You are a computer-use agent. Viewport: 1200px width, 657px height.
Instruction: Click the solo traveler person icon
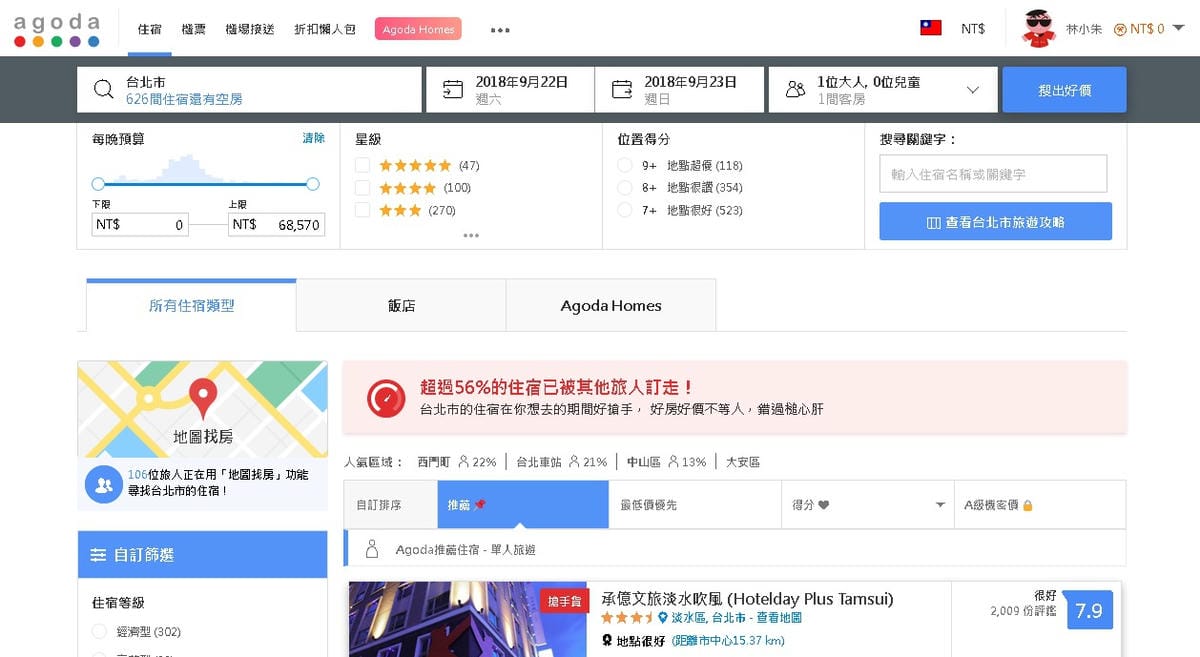[372, 549]
